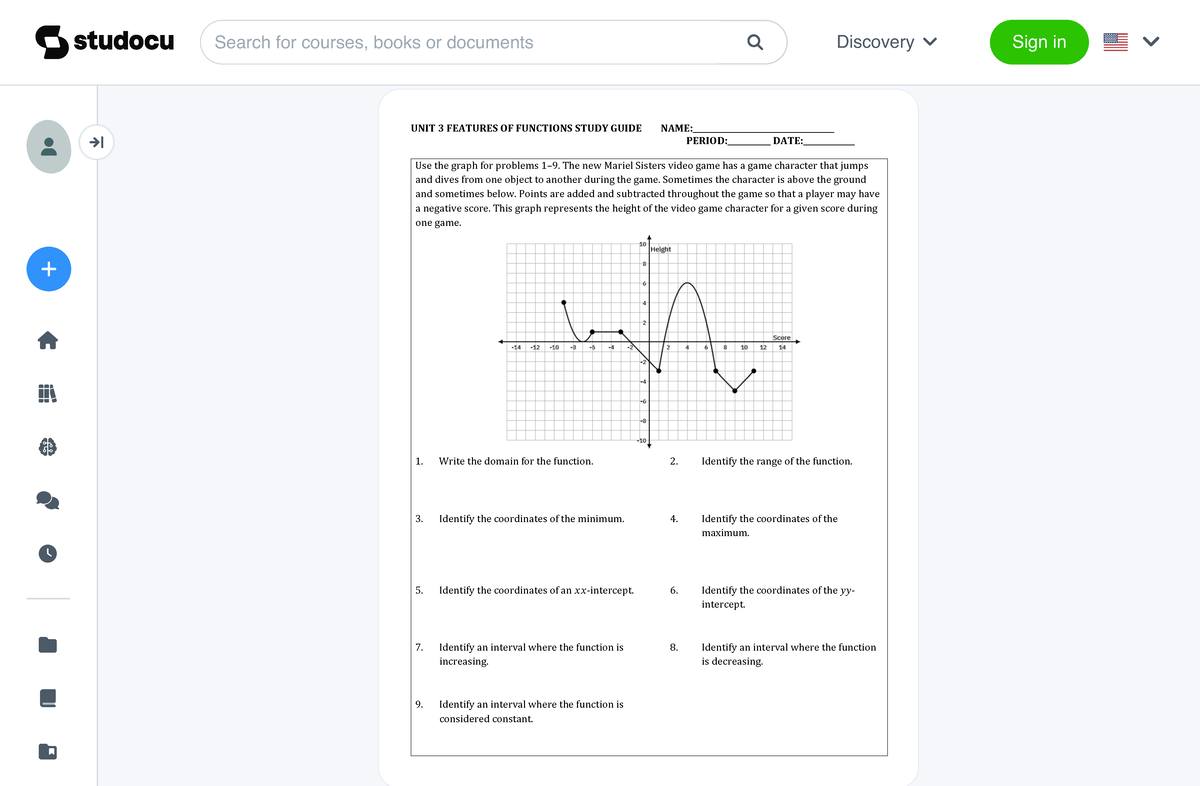Open the My Folders icon
The height and width of the screenshot is (786, 1200).
tap(47, 644)
